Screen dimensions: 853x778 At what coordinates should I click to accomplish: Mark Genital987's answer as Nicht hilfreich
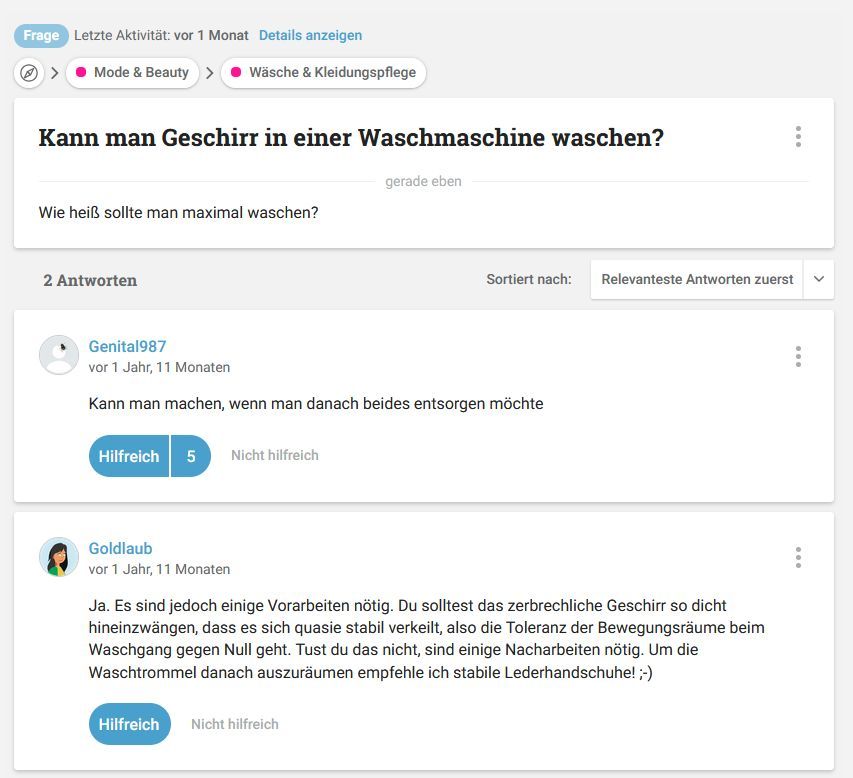(x=274, y=456)
